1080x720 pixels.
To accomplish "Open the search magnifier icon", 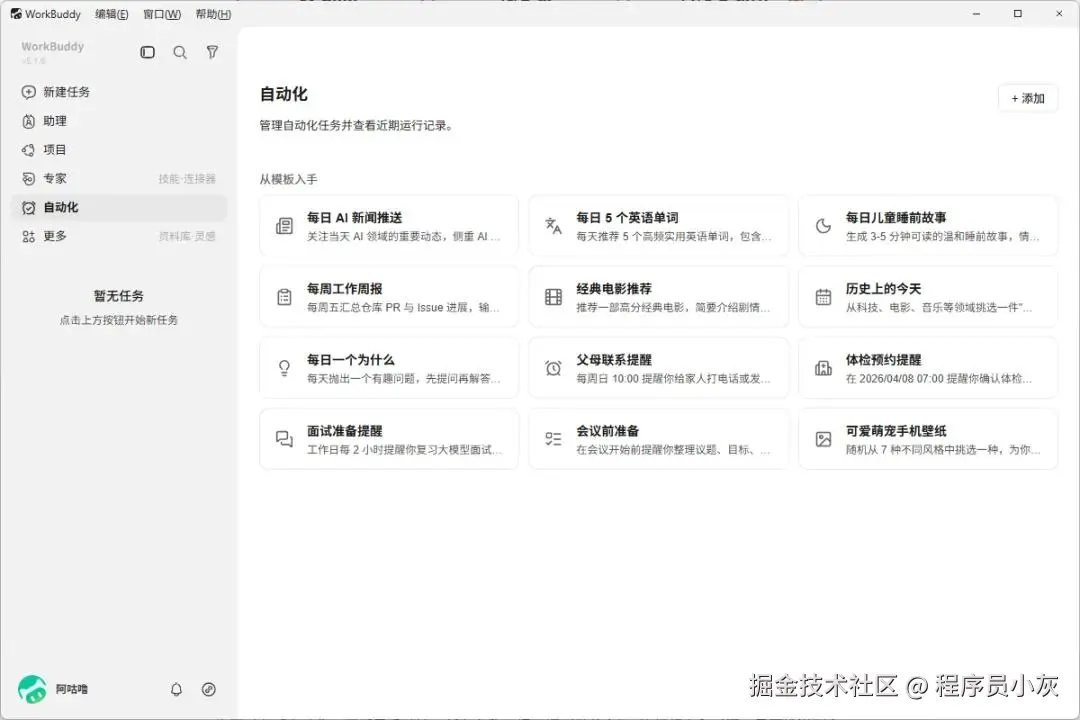I will [180, 52].
